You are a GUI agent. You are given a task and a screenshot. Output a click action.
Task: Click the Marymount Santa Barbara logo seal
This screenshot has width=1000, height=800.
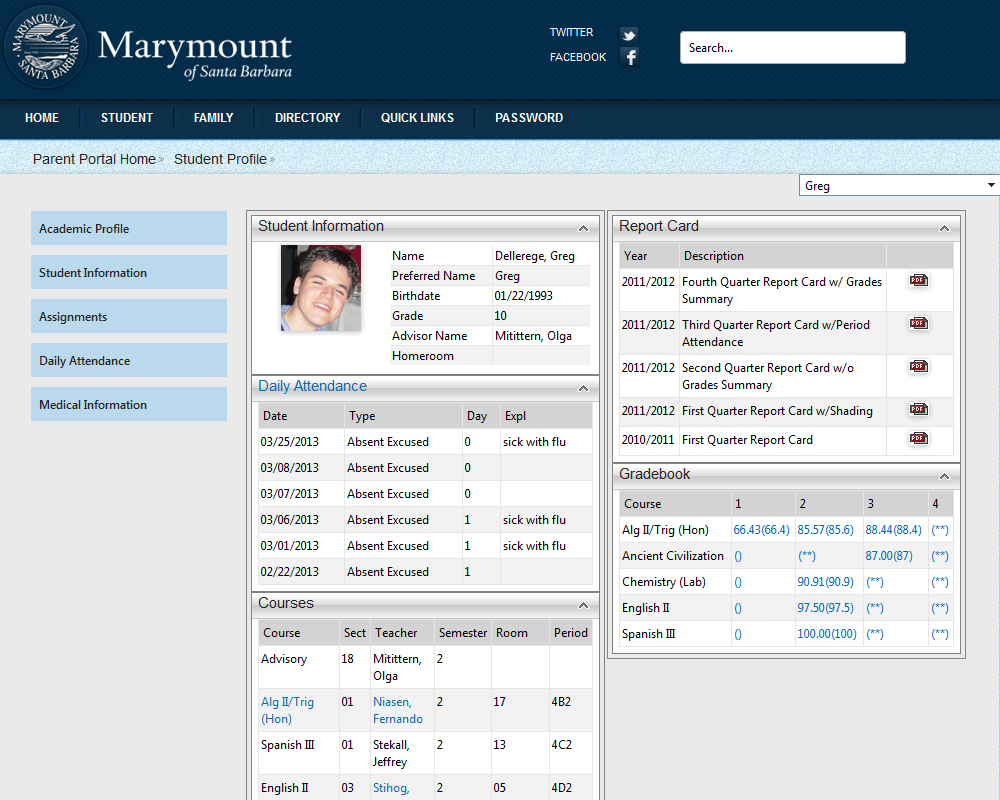coord(46,46)
